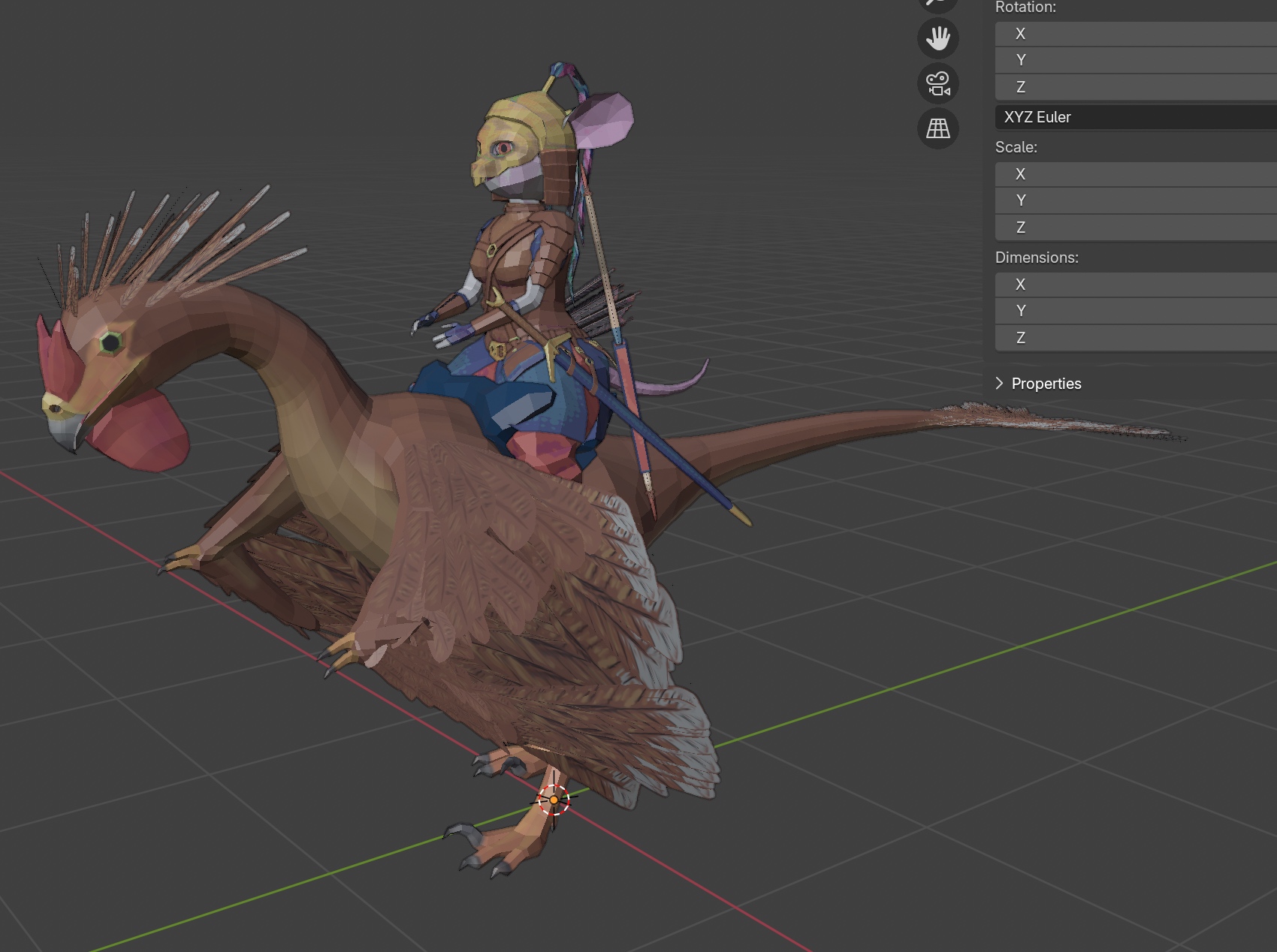Toggle the camera view icon

[x=937, y=83]
